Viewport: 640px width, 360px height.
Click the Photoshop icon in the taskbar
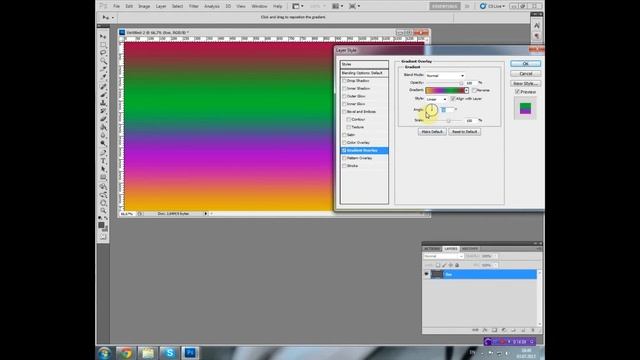point(190,353)
